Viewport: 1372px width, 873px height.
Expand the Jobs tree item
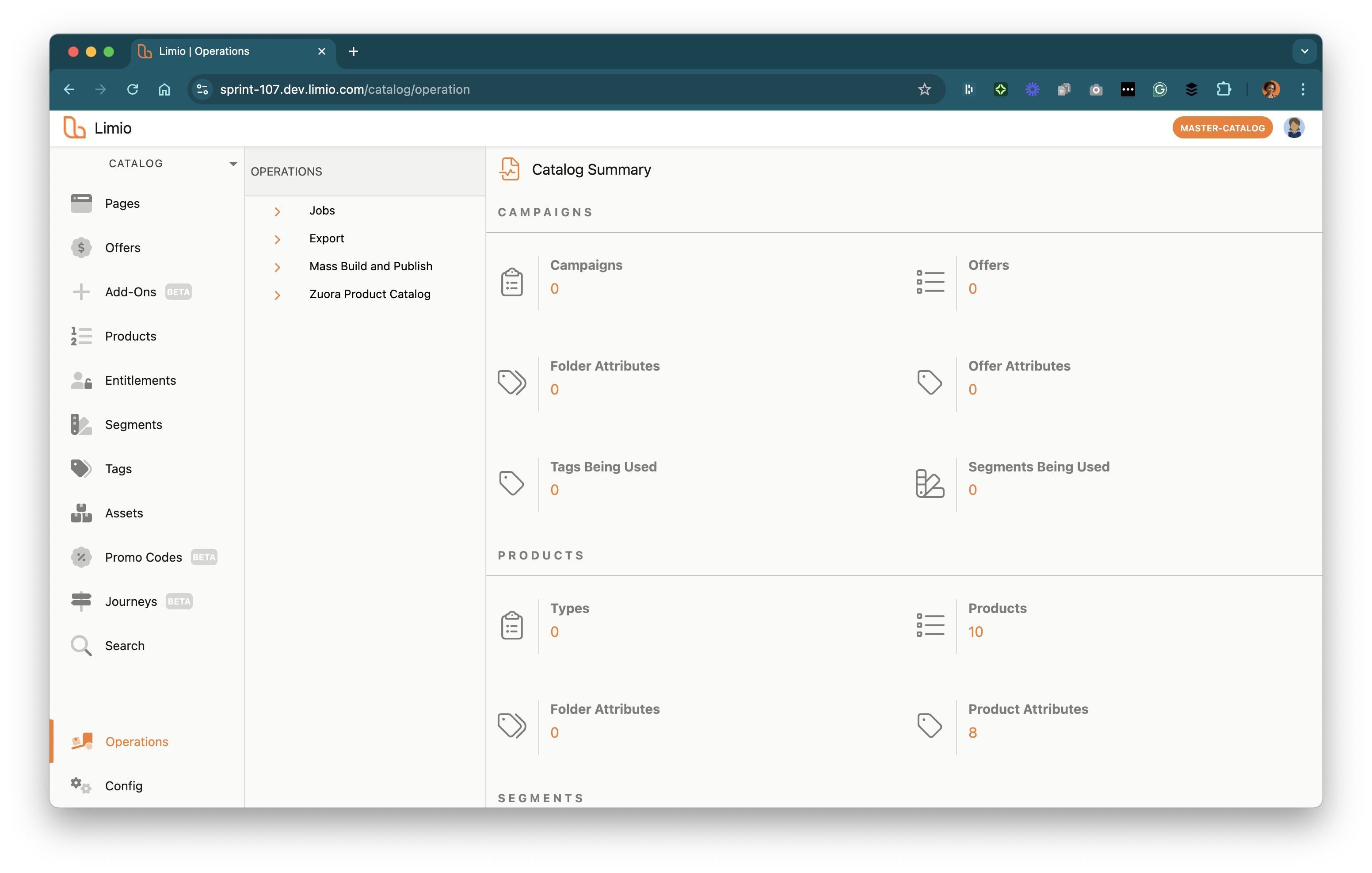click(278, 211)
